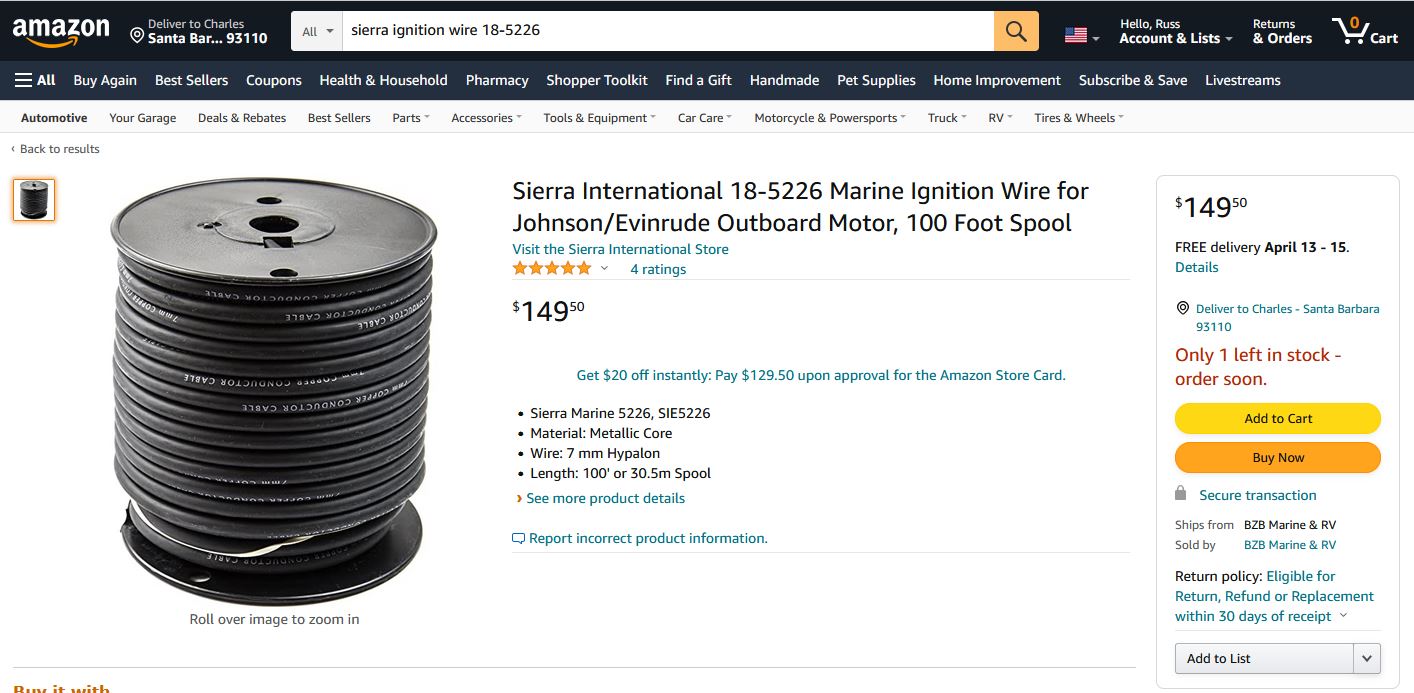Open the See more product details link
Viewport: 1414px width, 693px height.
click(x=605, y=498)
